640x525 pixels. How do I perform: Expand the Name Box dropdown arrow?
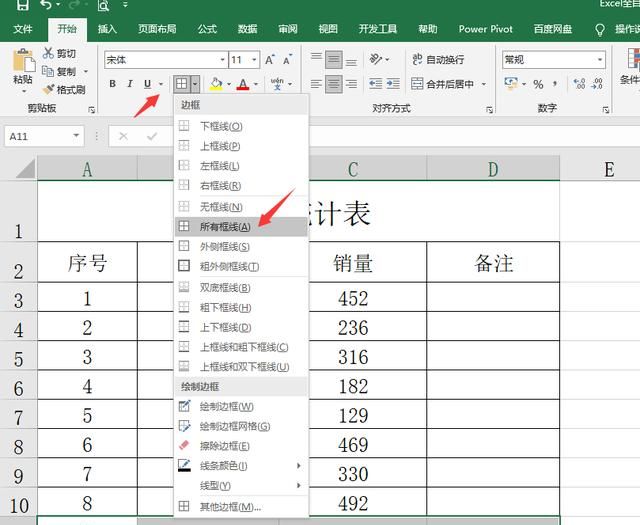(76, 136)
